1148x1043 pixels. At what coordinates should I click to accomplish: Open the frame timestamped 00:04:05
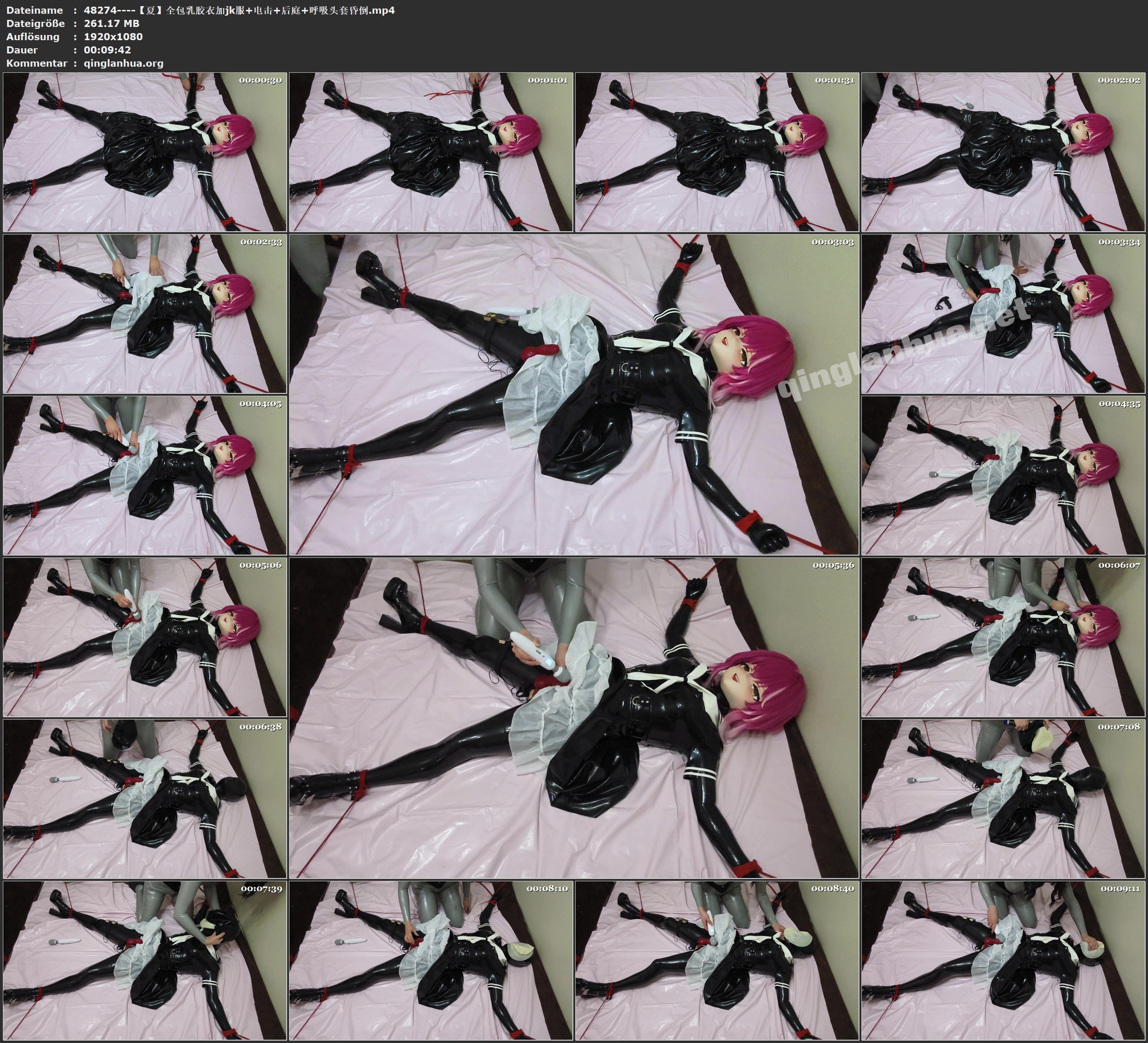145,475
